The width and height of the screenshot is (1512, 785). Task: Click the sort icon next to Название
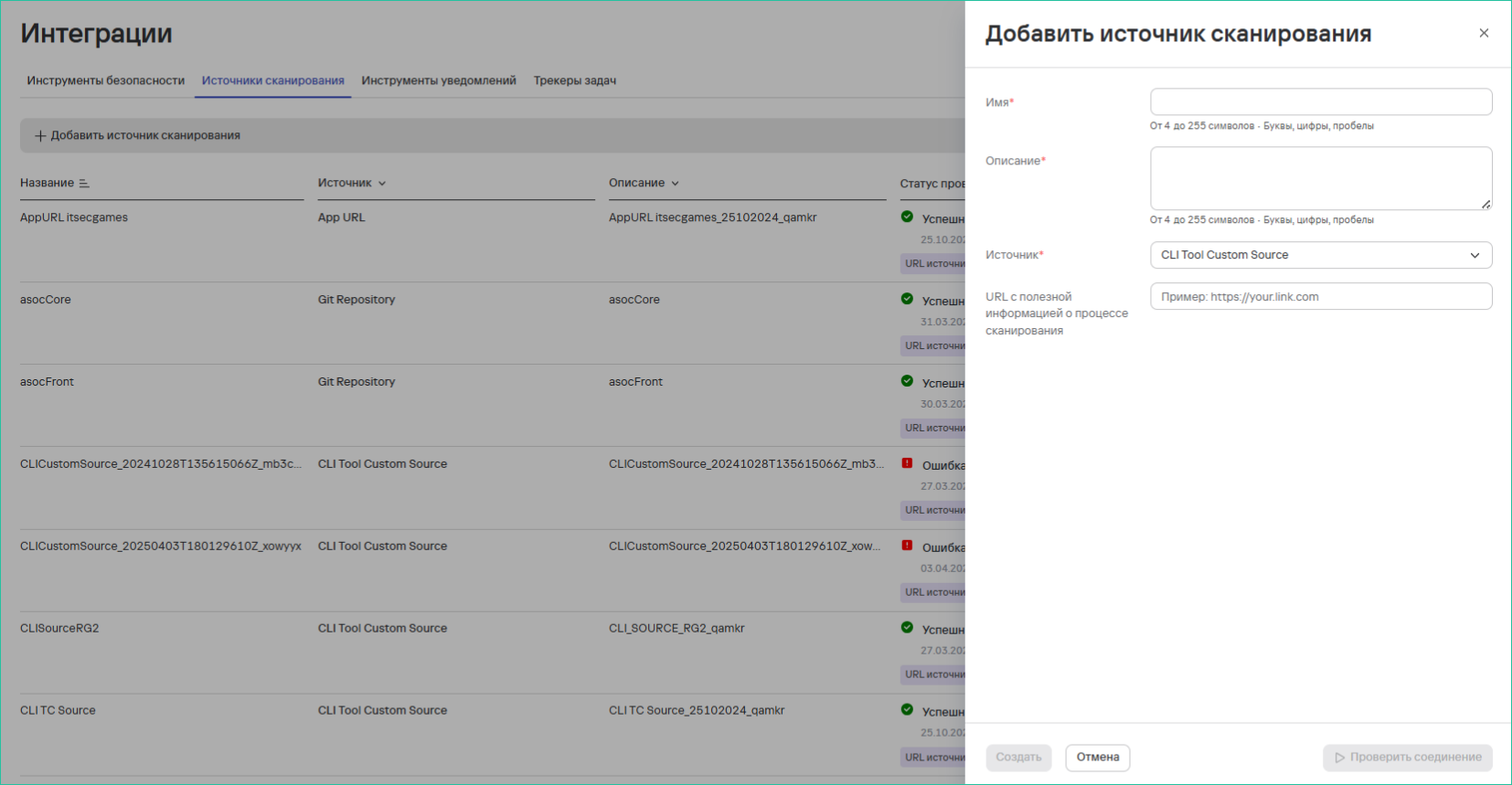click(84, 184)
